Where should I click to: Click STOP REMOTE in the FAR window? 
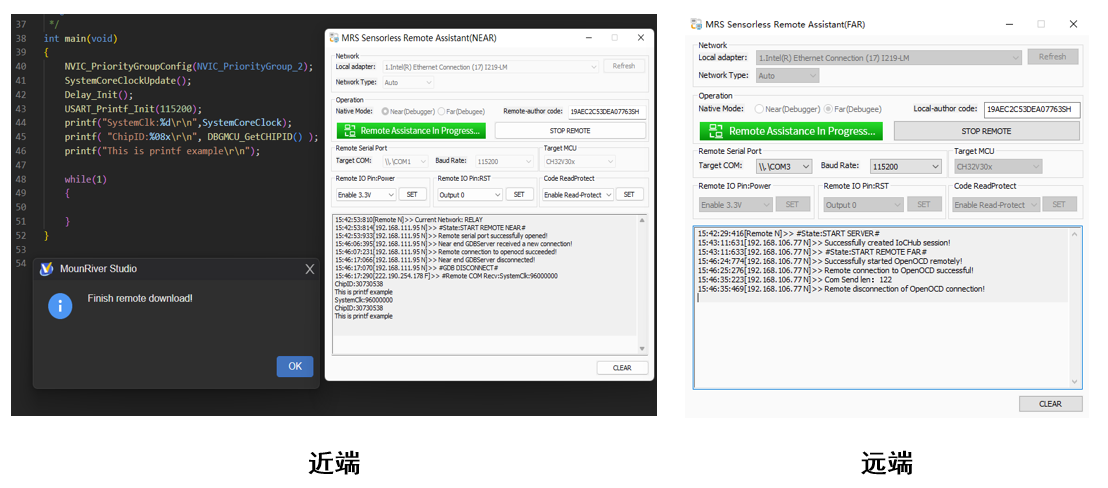986,131
